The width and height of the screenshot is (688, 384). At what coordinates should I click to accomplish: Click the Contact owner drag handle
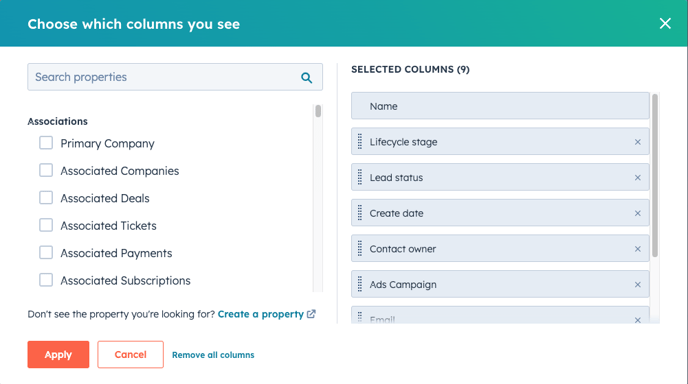(360, 248)
